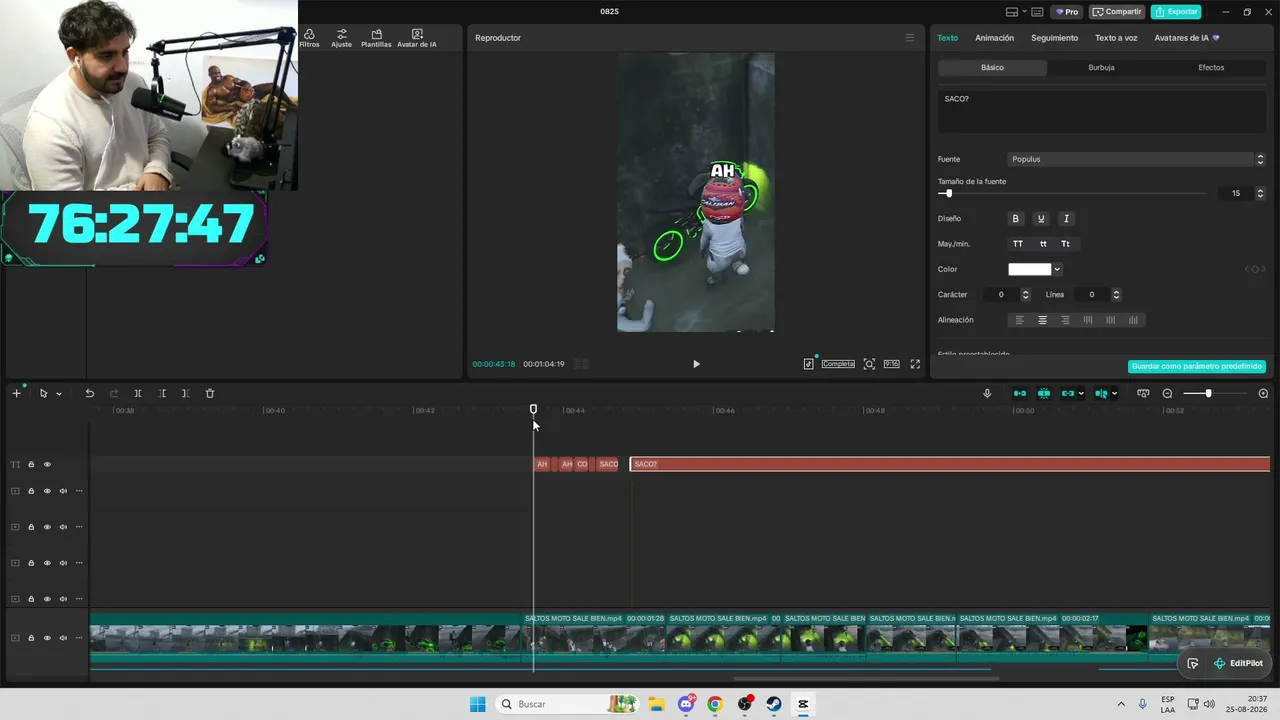The height and width of the screenshot is (720, 1280).
Task: Add a keyframe for text color
Action: pos(1255,269)
